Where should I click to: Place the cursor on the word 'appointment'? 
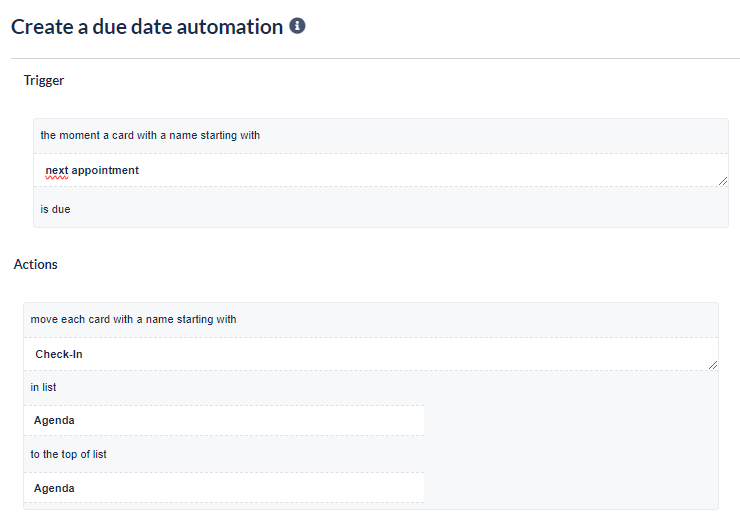coord(105,170)
